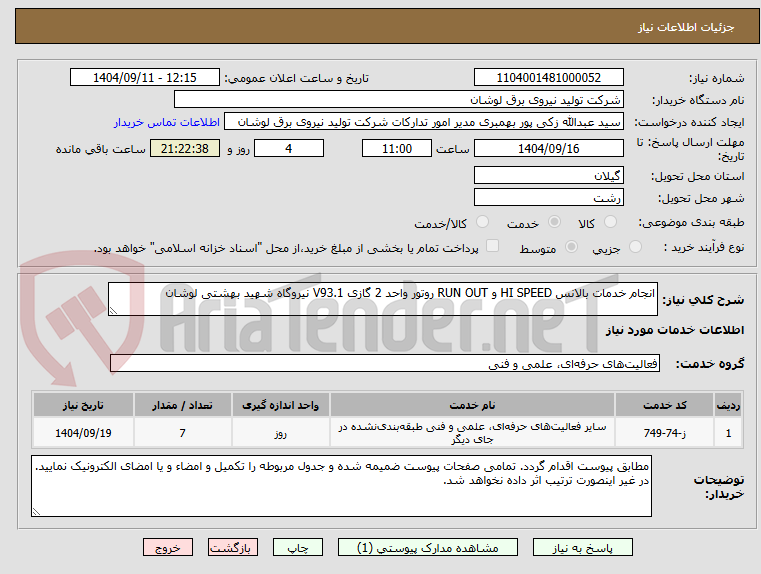The height and width of the screenshot is (574, 761).
Task: Click the اطلاعات خدمات مورد نیاز section heading
Action: coord(675,330)
